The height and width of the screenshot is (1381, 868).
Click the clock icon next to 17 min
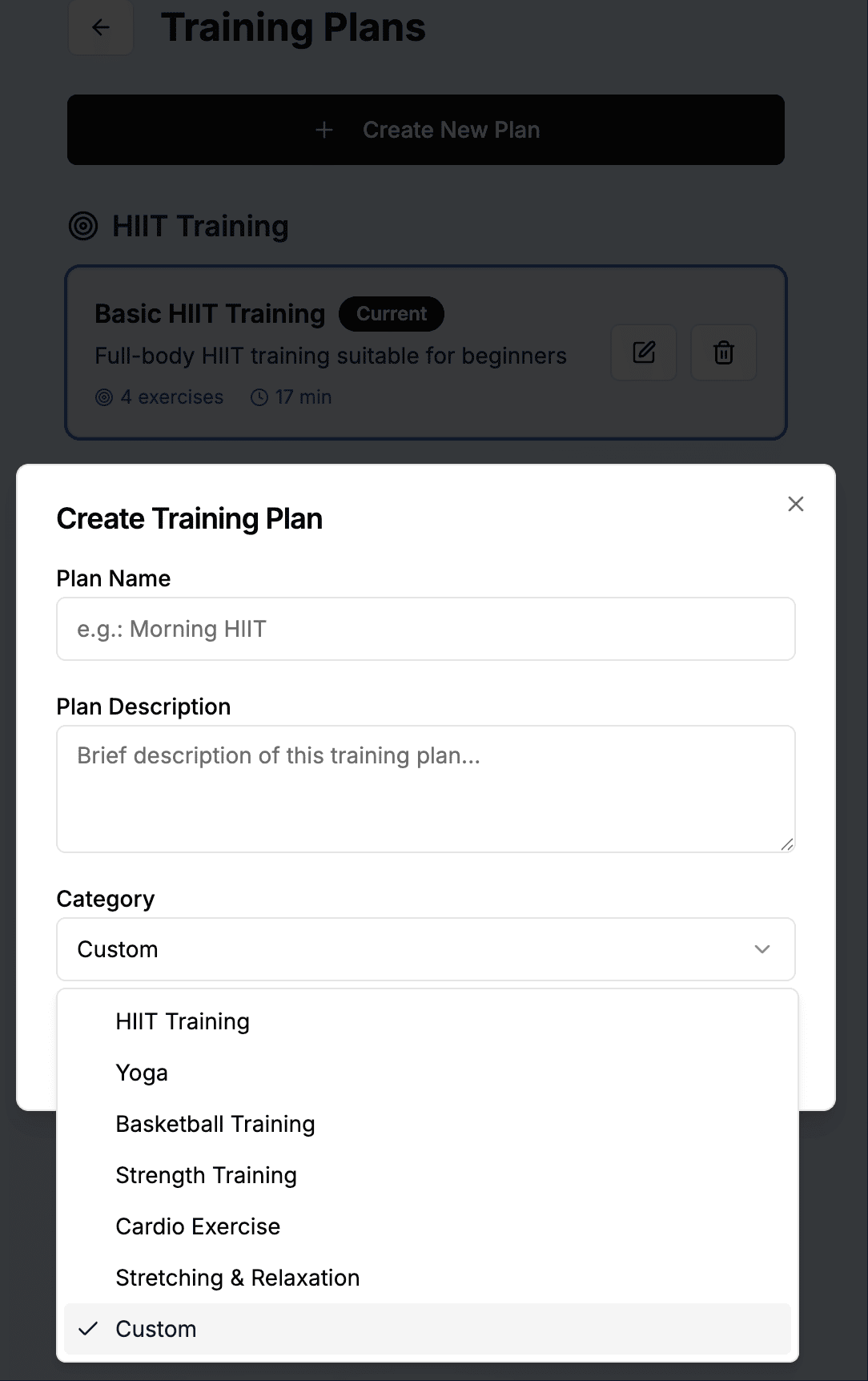click(x=259, y=397)
